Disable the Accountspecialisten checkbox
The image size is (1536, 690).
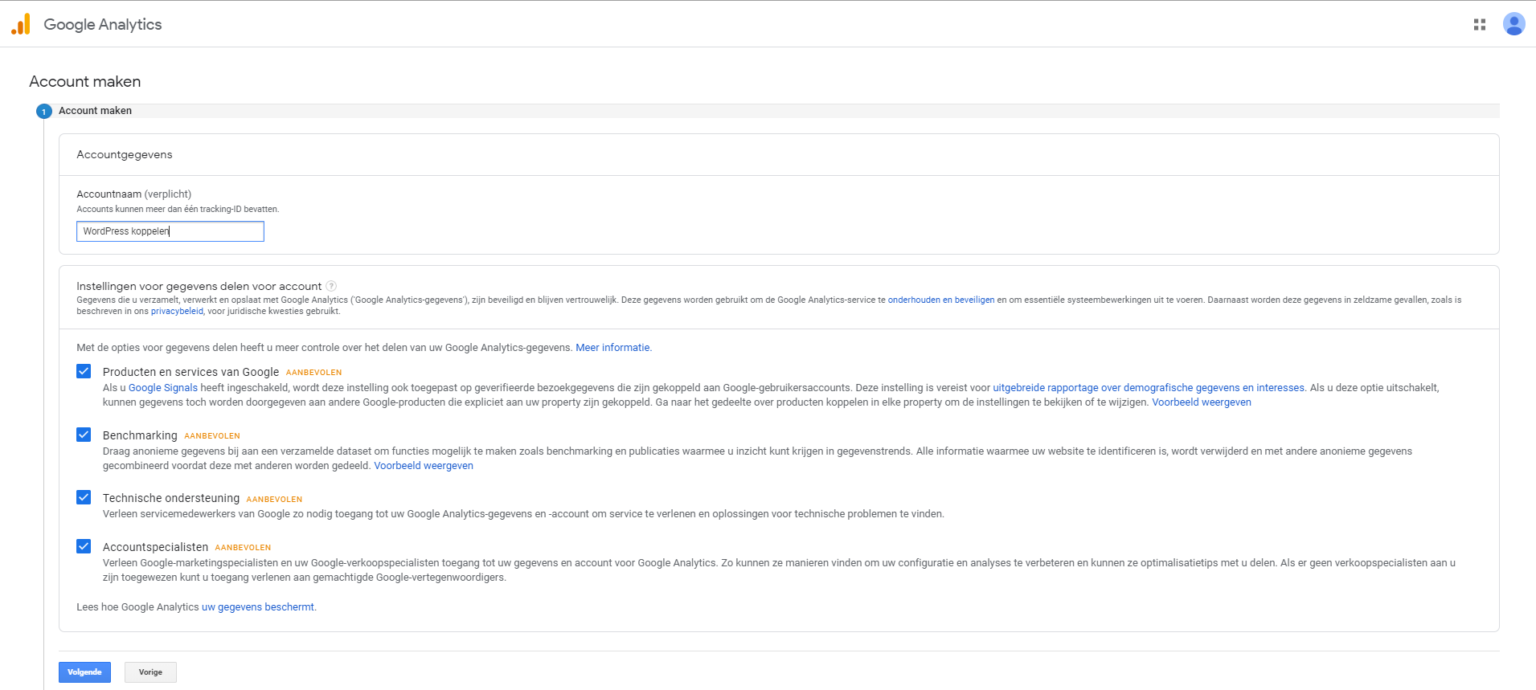[83, 546]
